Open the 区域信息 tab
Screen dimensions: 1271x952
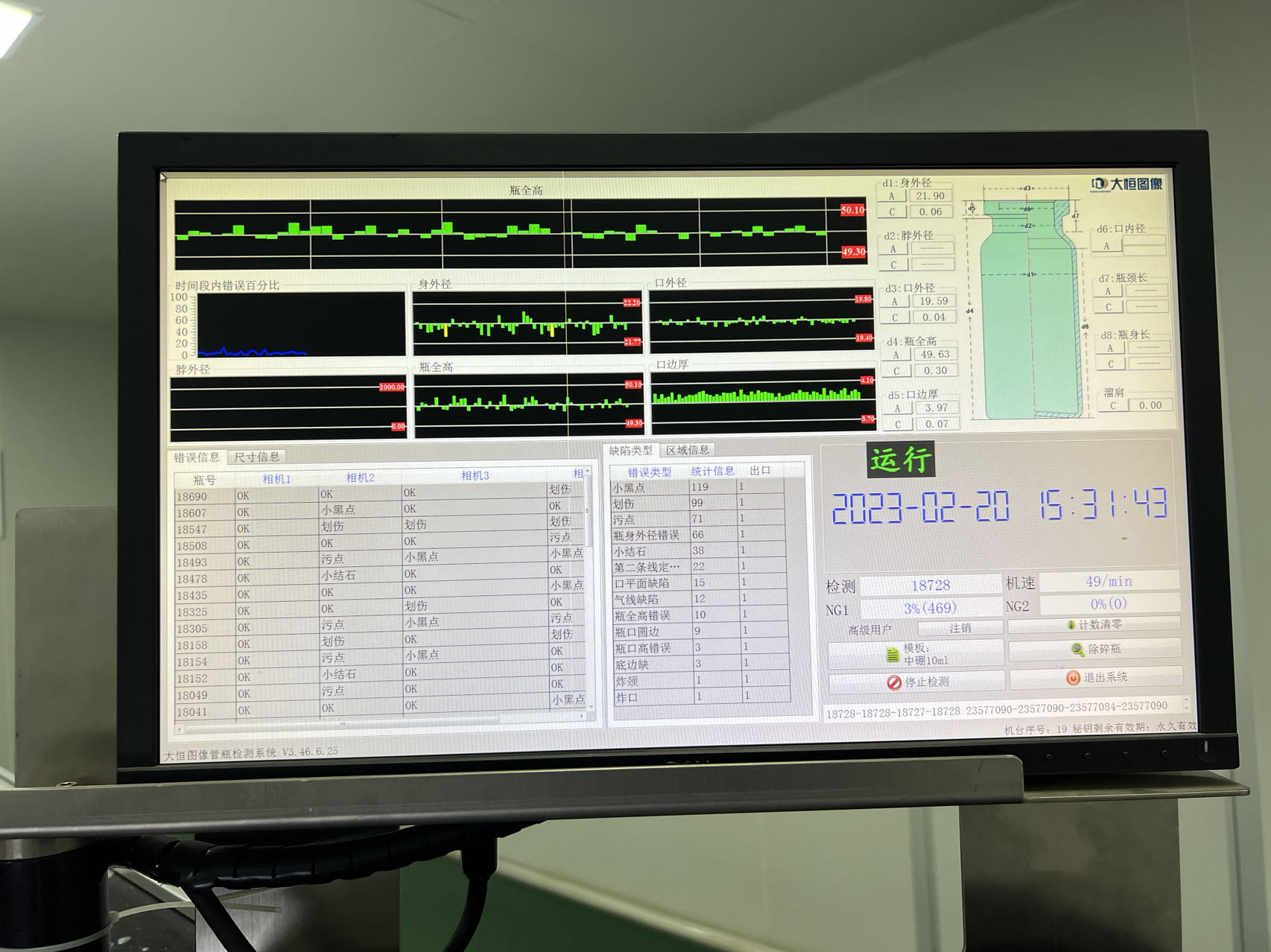pyautogui.click(x=688, y=450)
